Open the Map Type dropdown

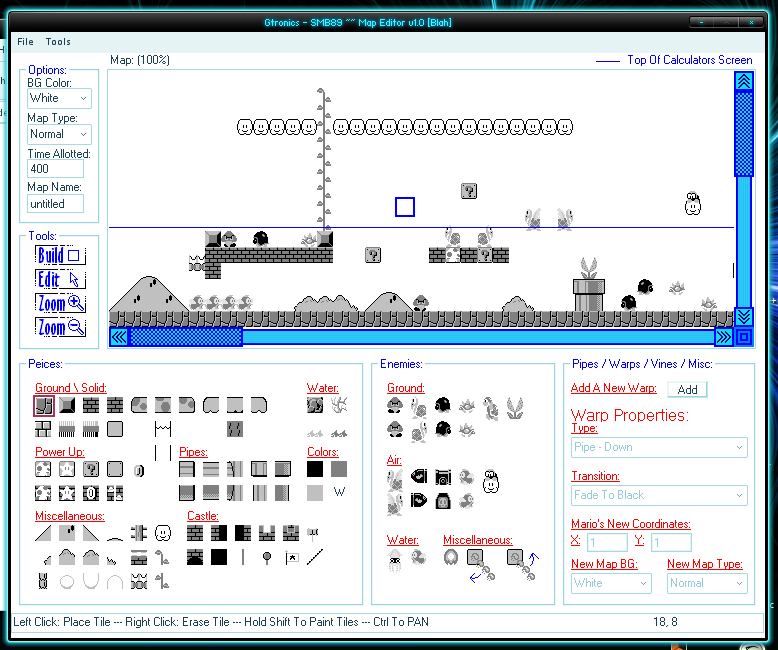click(59, 134)
